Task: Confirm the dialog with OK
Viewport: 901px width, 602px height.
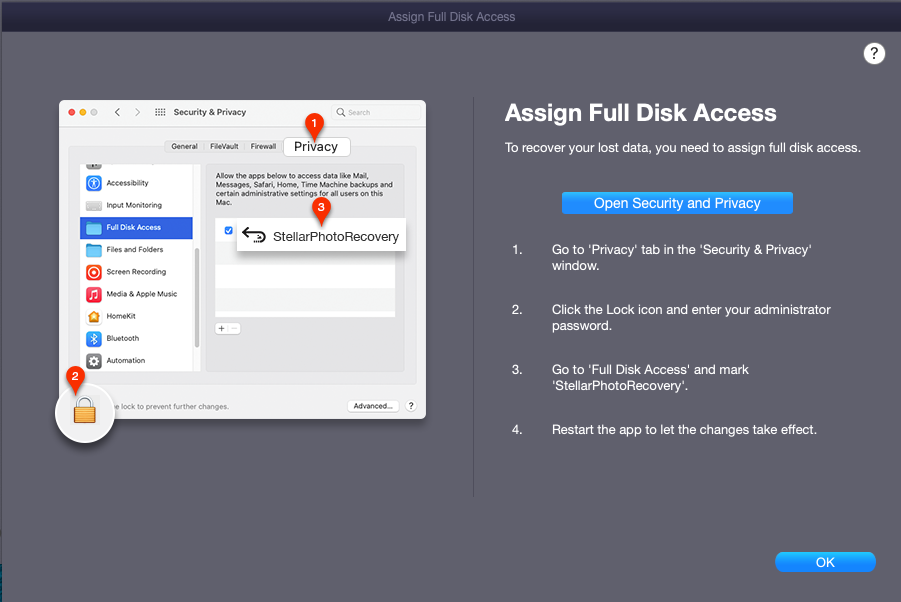Action: pyautogui.click(x=825, y=562)
